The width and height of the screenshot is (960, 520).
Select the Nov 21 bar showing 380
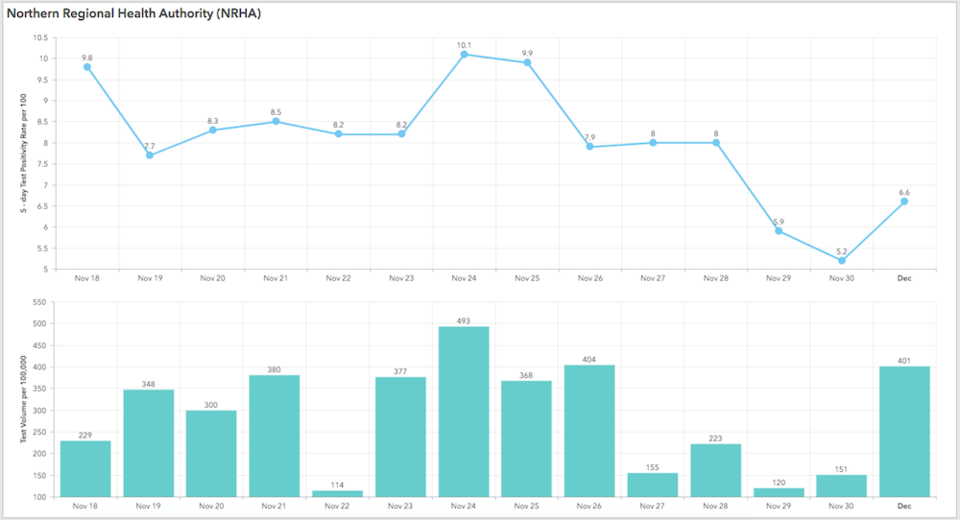[274, 436]
